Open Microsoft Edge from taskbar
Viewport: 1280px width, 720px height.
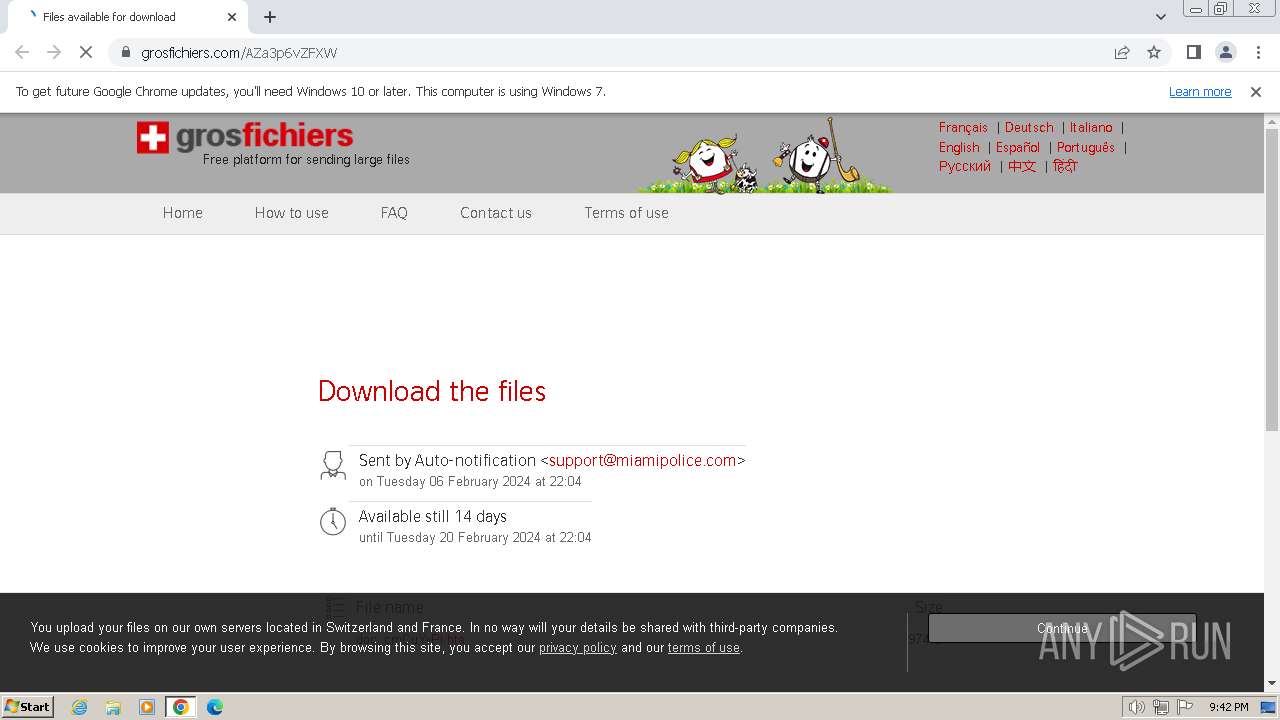tap(215, 707)
